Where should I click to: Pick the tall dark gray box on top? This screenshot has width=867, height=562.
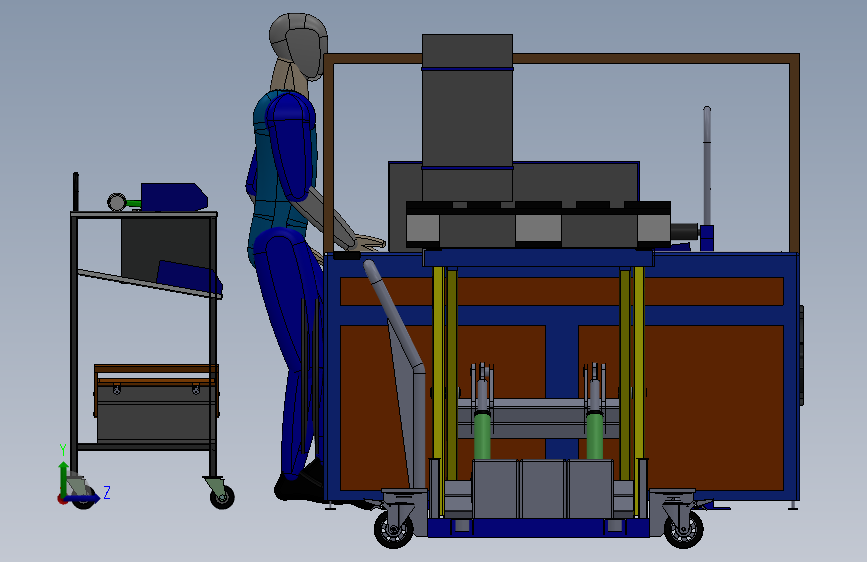point(467,117)
